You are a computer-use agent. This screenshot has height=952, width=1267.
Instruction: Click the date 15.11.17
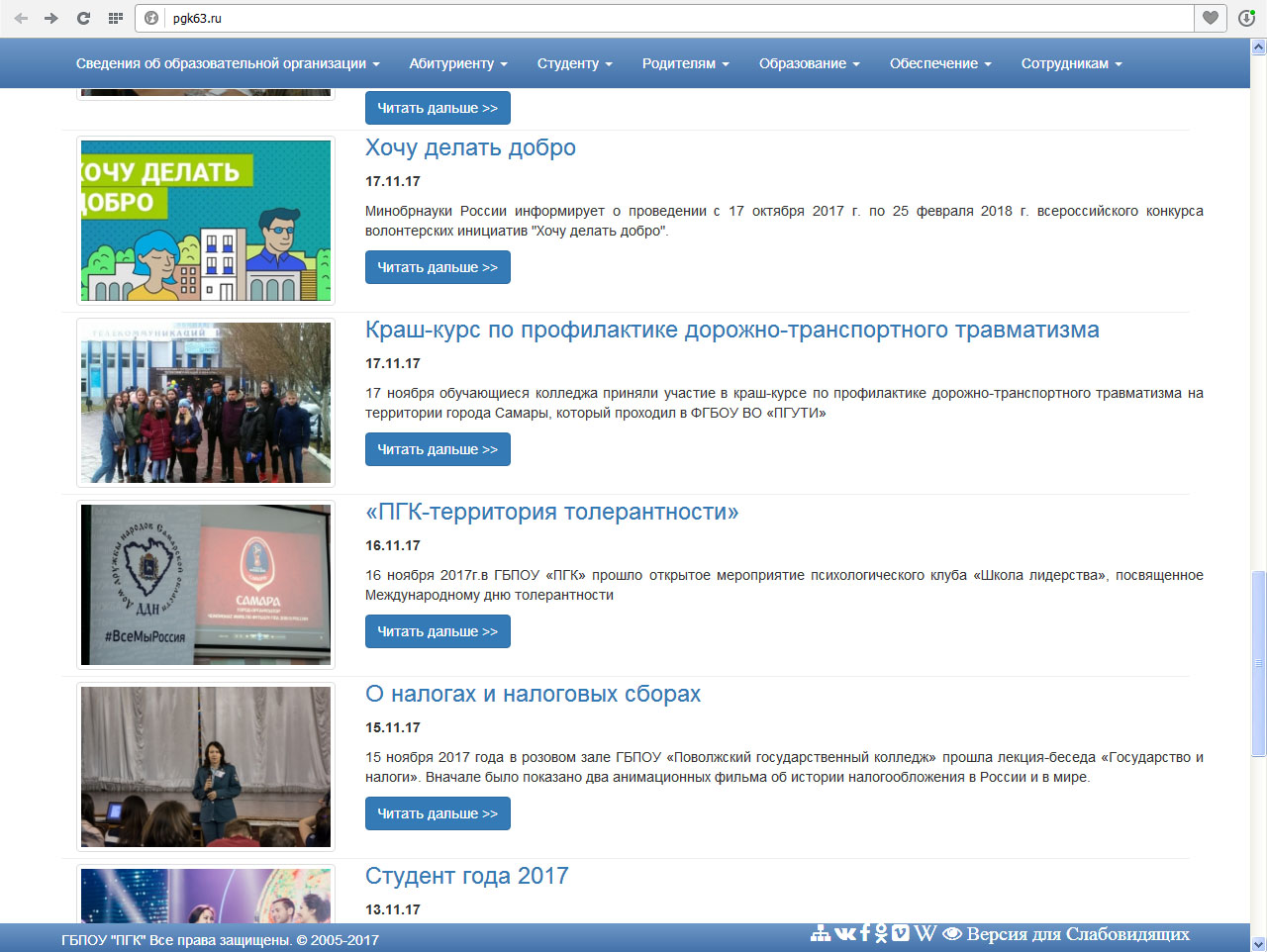(x=393, y=727)
